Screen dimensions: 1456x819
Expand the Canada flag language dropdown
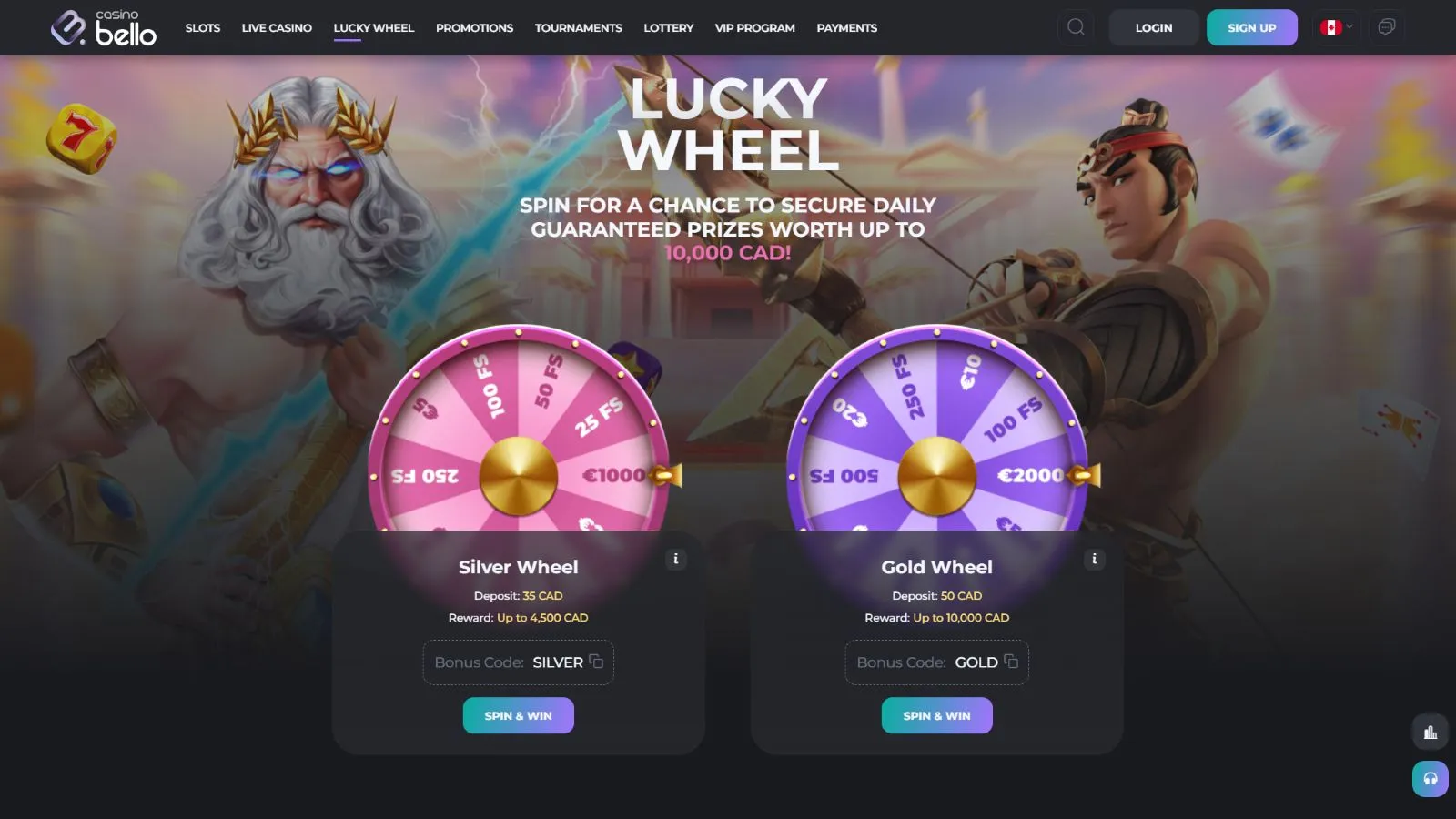(1337, 27)
